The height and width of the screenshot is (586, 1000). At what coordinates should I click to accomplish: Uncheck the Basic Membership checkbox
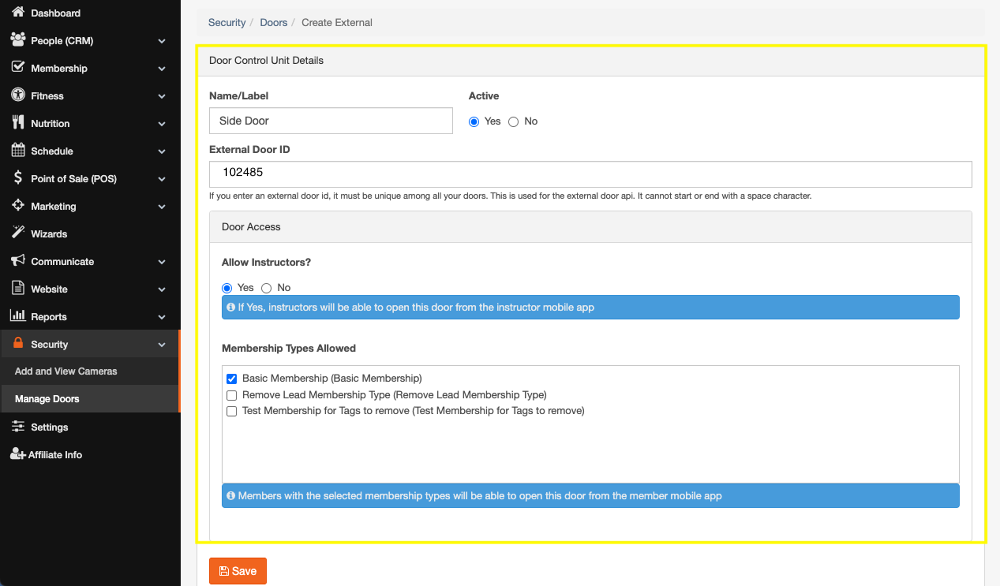232,379
